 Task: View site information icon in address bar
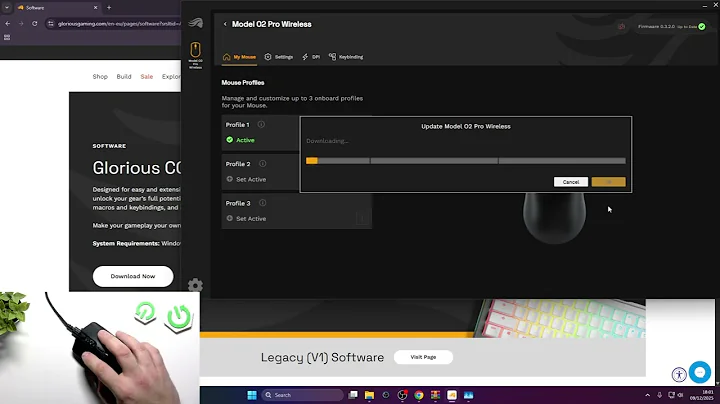pos(51,23)
